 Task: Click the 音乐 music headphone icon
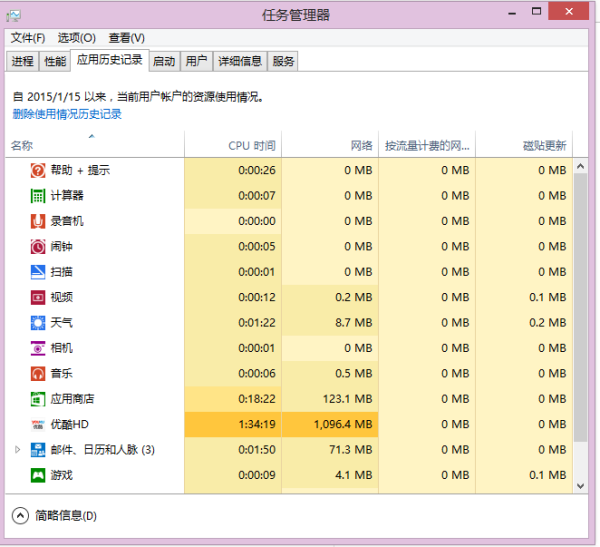38,374
